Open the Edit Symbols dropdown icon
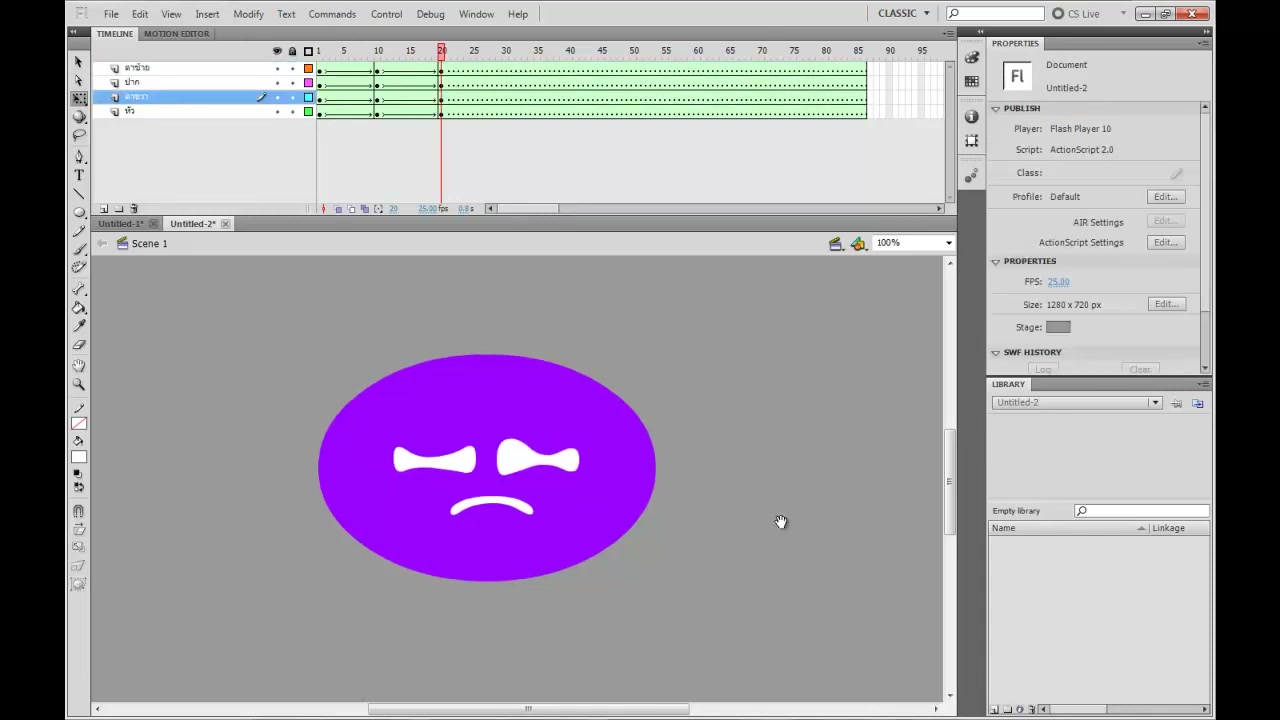The width and height of the screenshot is (1280, 720). (858, 244)
